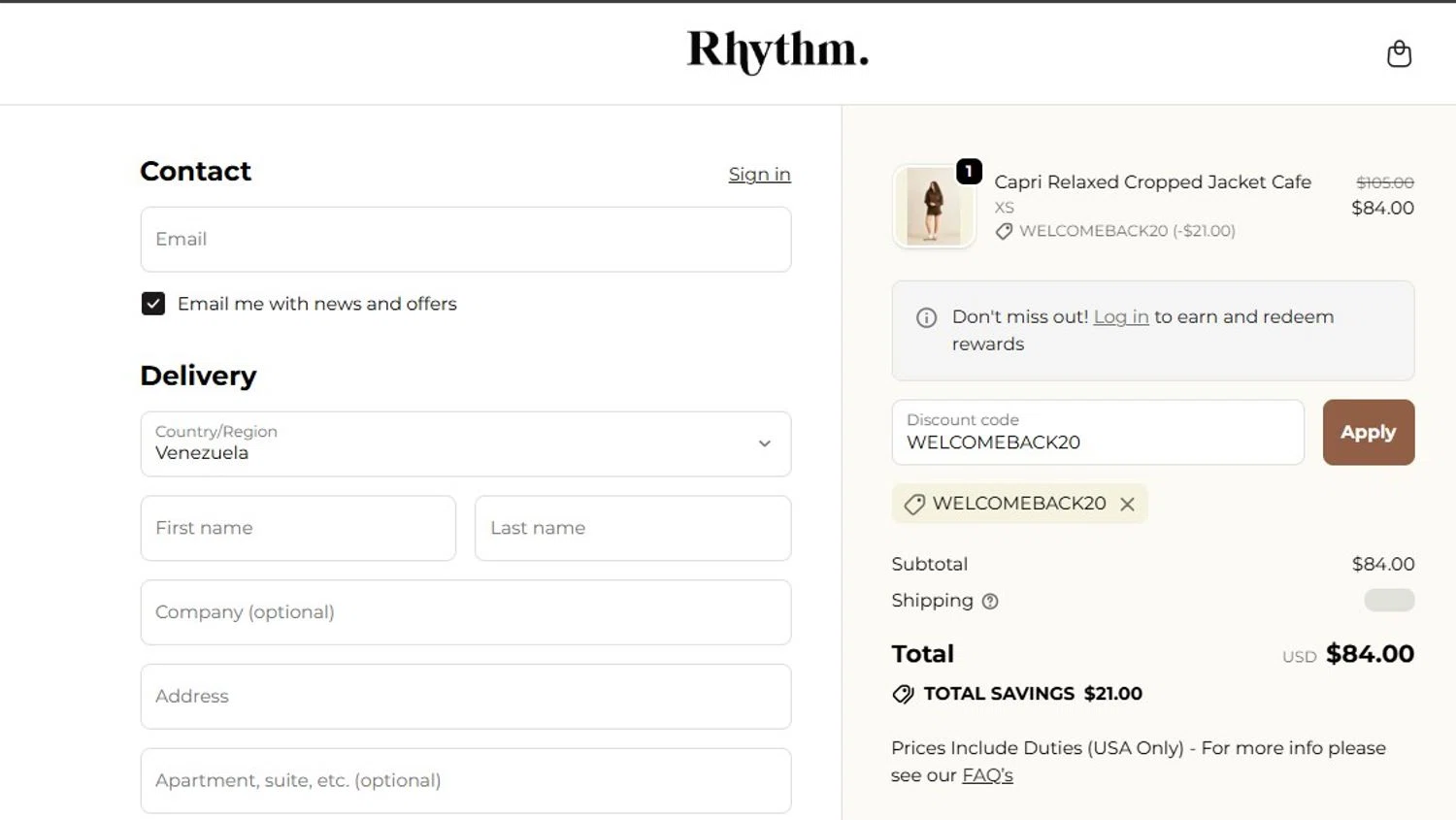This screenshot has width=1456, height=820.
Task: Click the XS size label
Action: [1005, 208]
